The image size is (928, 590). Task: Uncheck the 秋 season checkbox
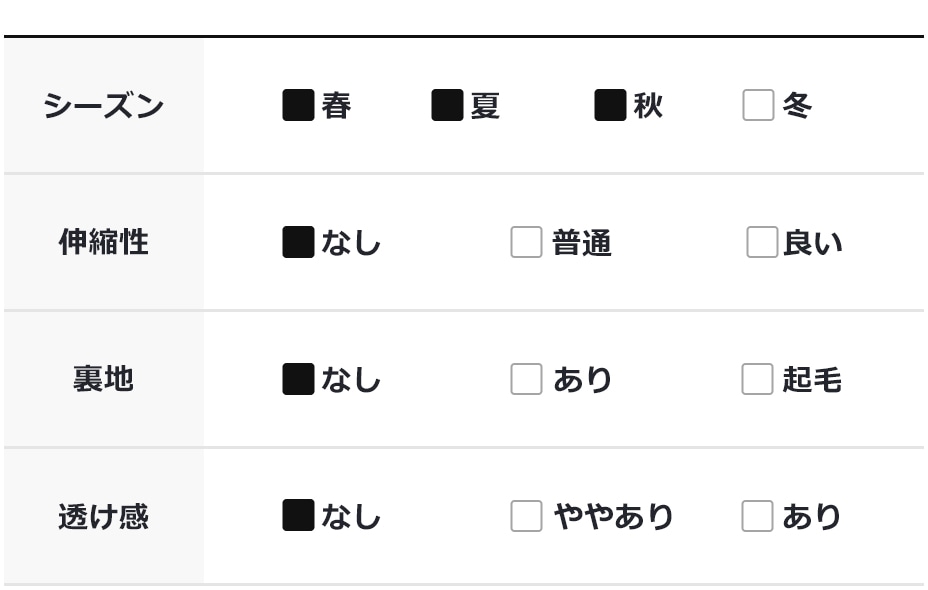click(610, 105)
